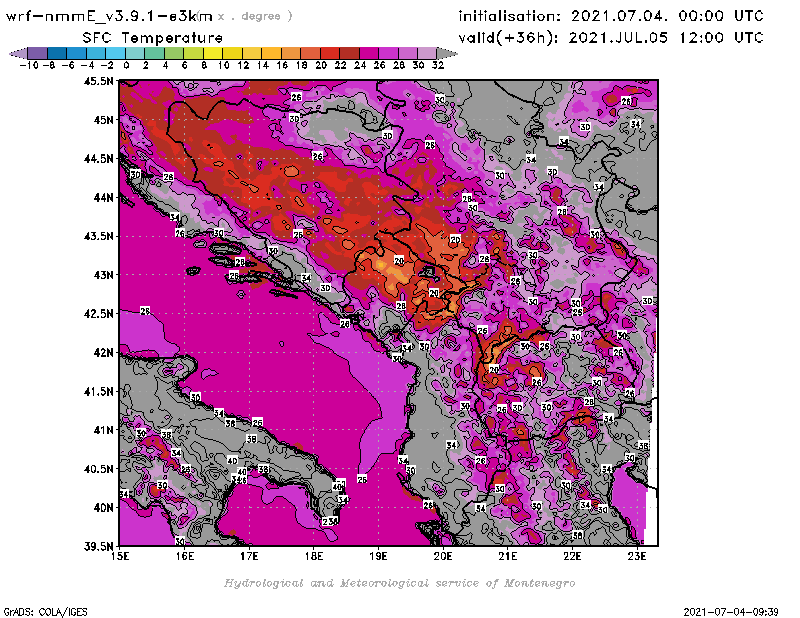Image resolution: width=800 pixels, height=618 pixels.
Task: Click the 40.5N latitude axis label
Action: point(98,469)
